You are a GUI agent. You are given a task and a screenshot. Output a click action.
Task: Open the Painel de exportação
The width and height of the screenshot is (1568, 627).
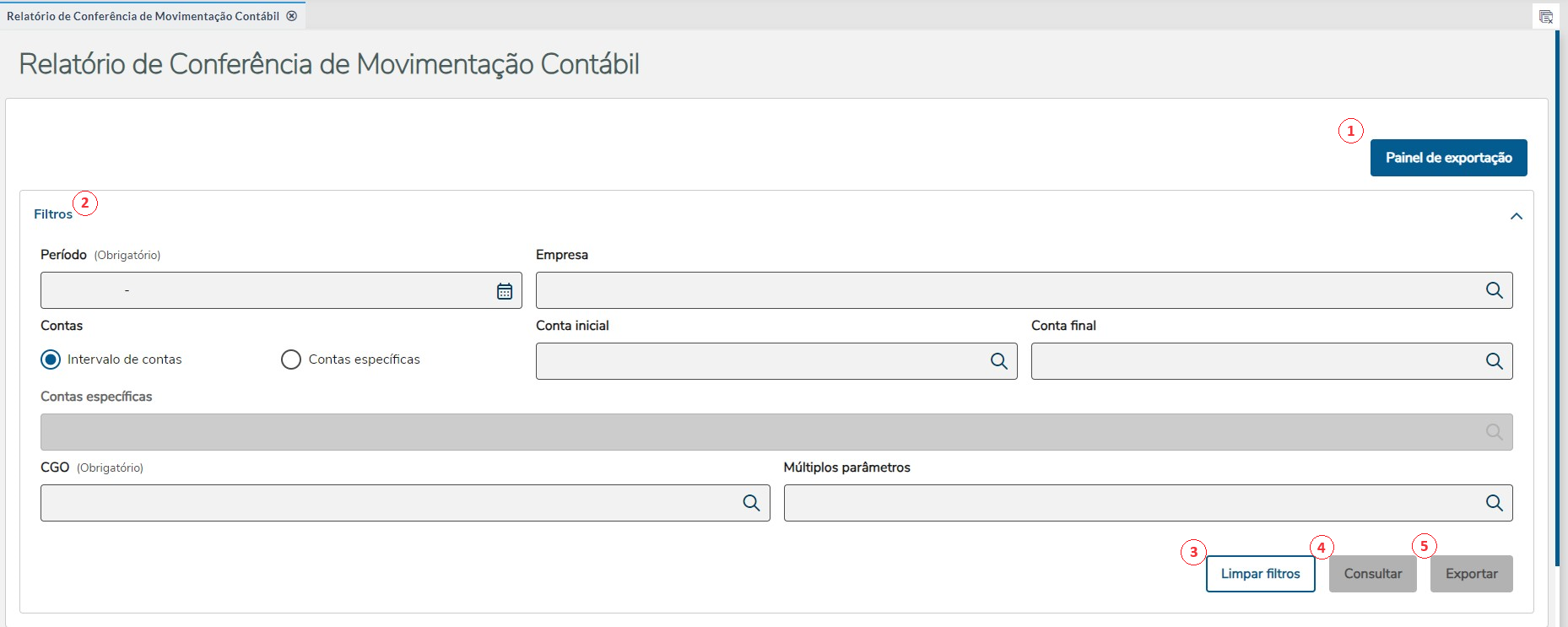[1448, 158]
